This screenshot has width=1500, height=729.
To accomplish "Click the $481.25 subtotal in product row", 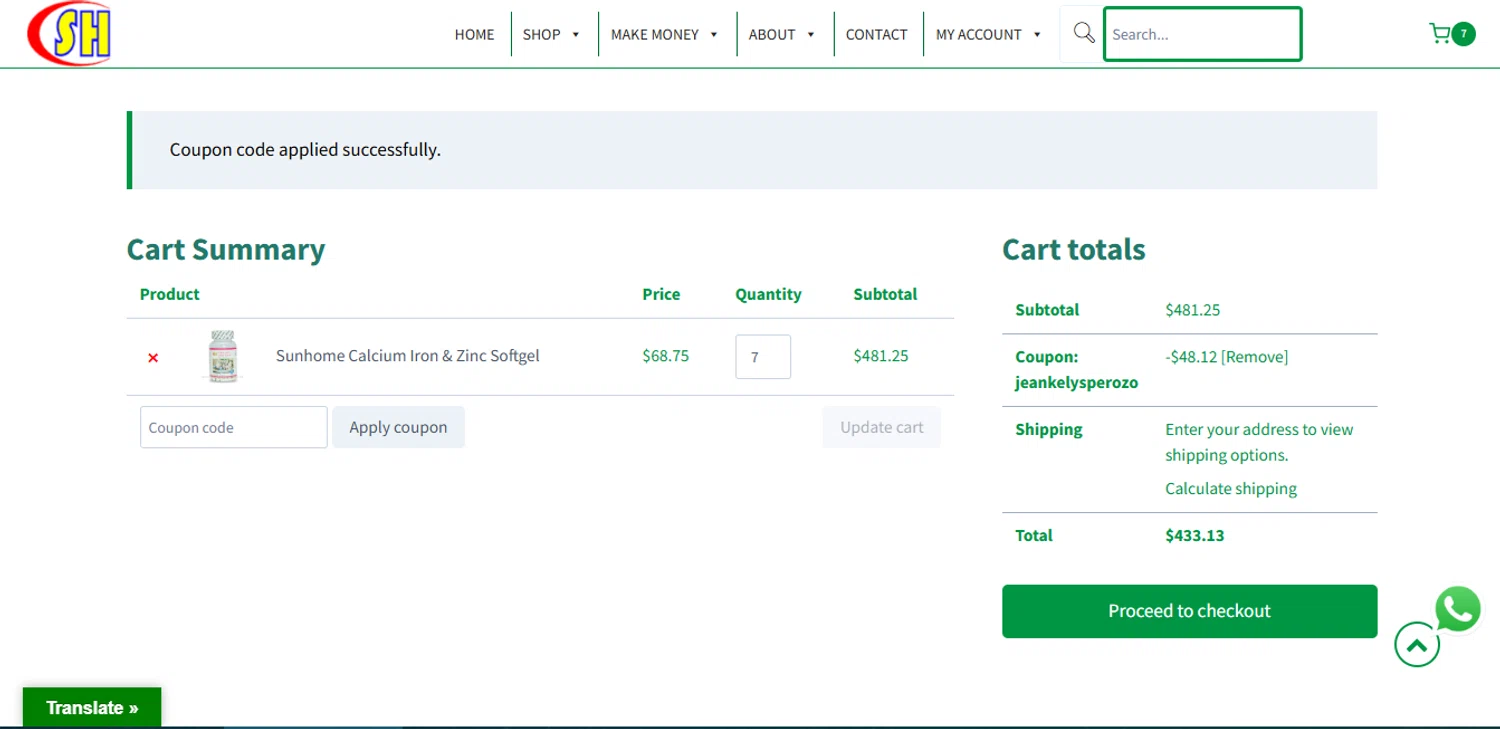I will 881,355.
